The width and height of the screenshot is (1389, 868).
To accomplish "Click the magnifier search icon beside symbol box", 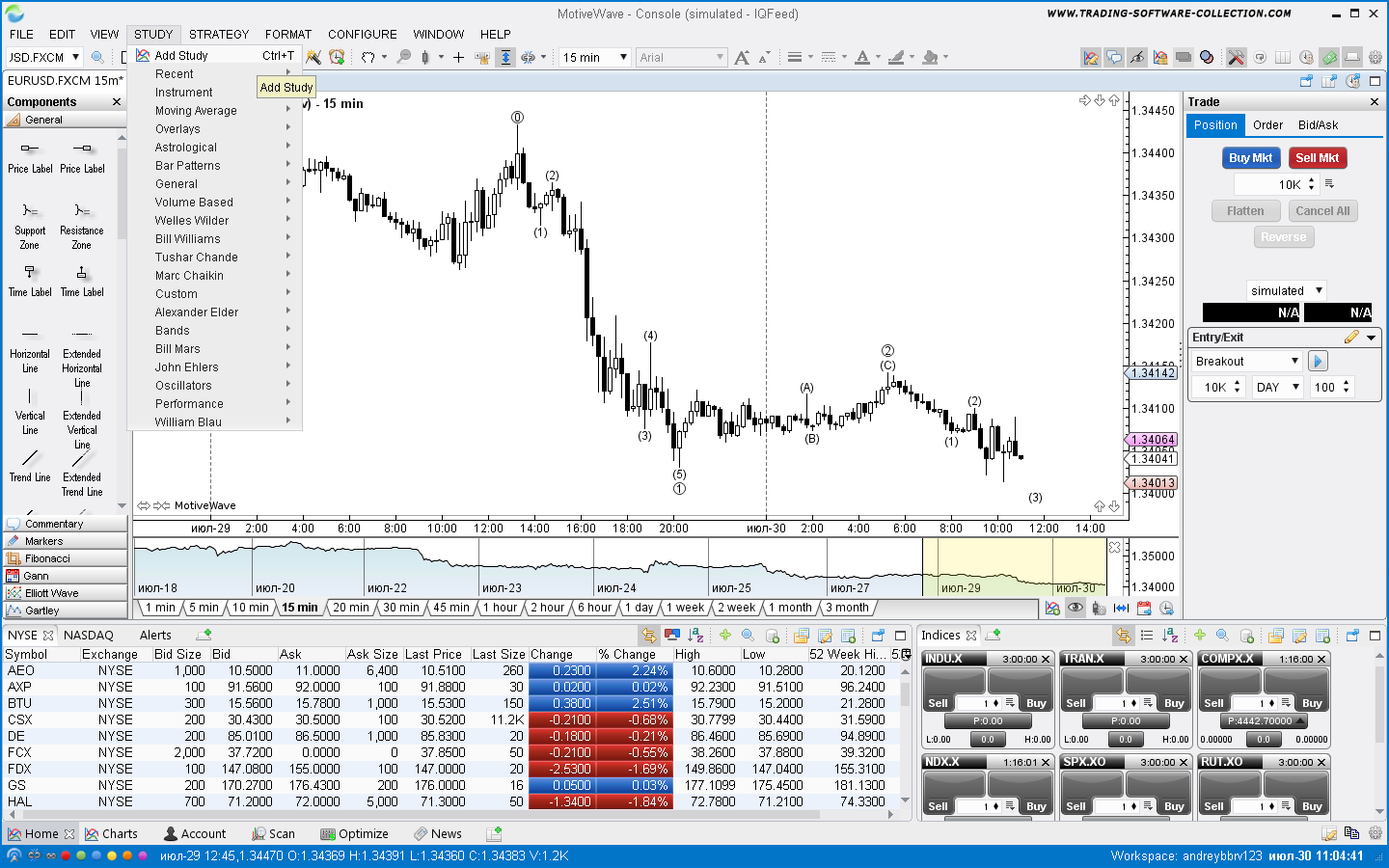I will point(97,58).
